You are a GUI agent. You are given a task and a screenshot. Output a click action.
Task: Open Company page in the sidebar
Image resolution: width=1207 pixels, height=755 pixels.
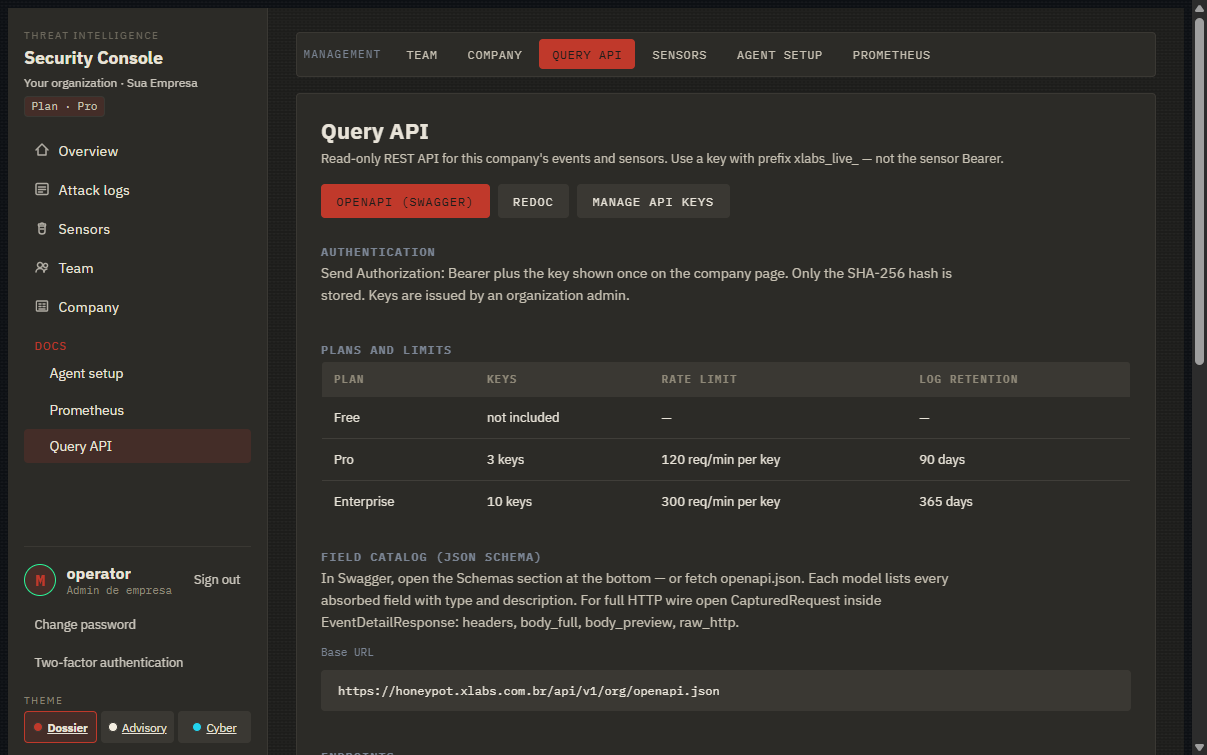pos(137,307)
